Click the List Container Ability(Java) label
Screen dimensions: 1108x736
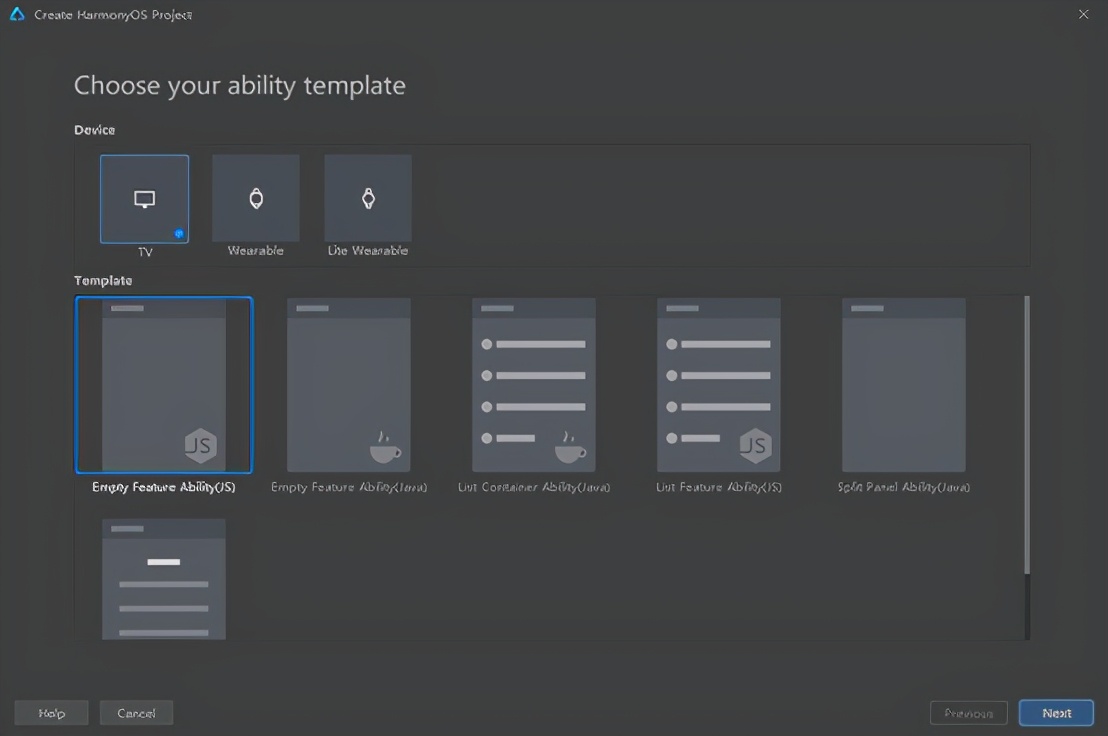coord(534,487)
